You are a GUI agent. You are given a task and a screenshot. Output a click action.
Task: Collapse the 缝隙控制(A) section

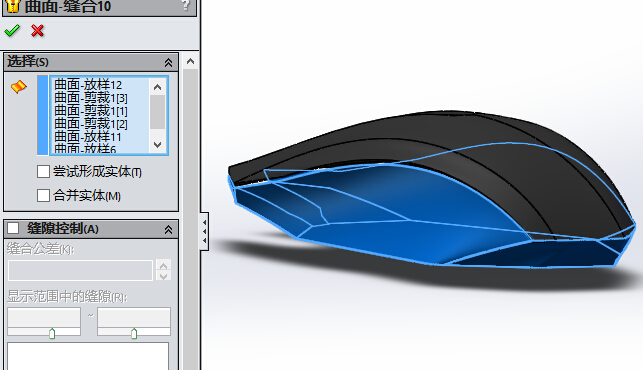[x=168, y=230]
